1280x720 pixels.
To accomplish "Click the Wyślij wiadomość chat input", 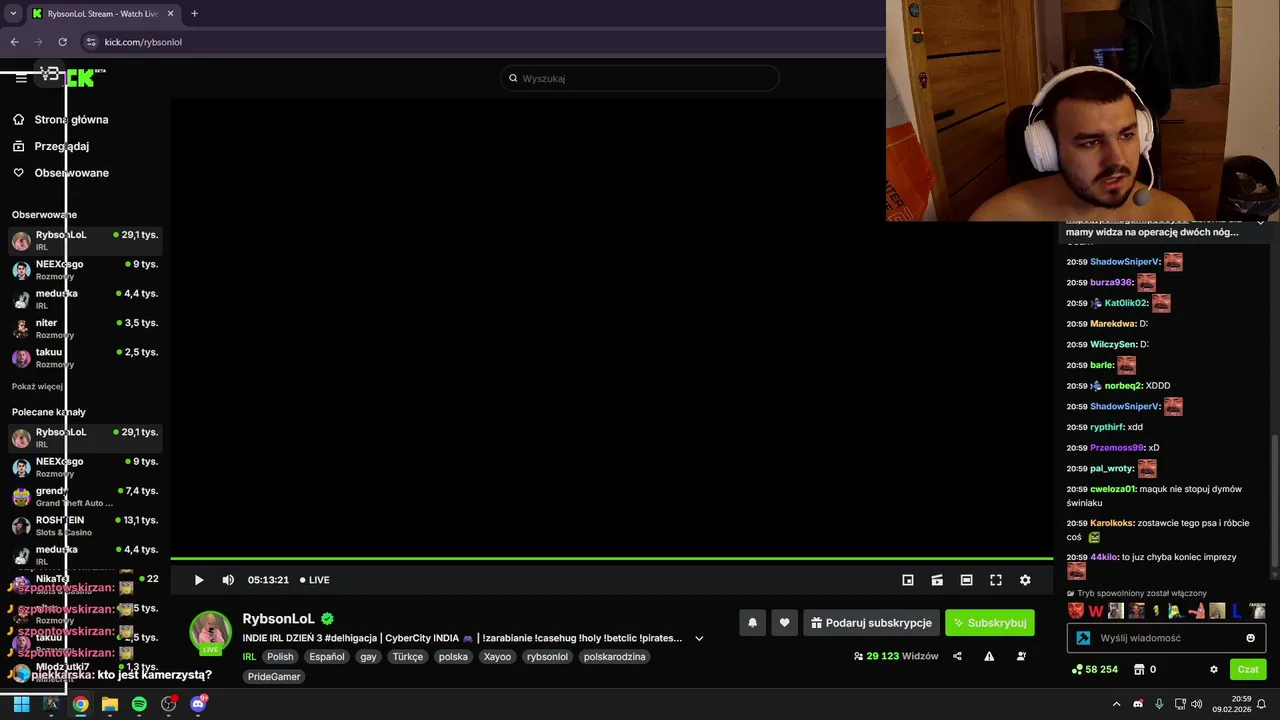I will pos(1167,638).
